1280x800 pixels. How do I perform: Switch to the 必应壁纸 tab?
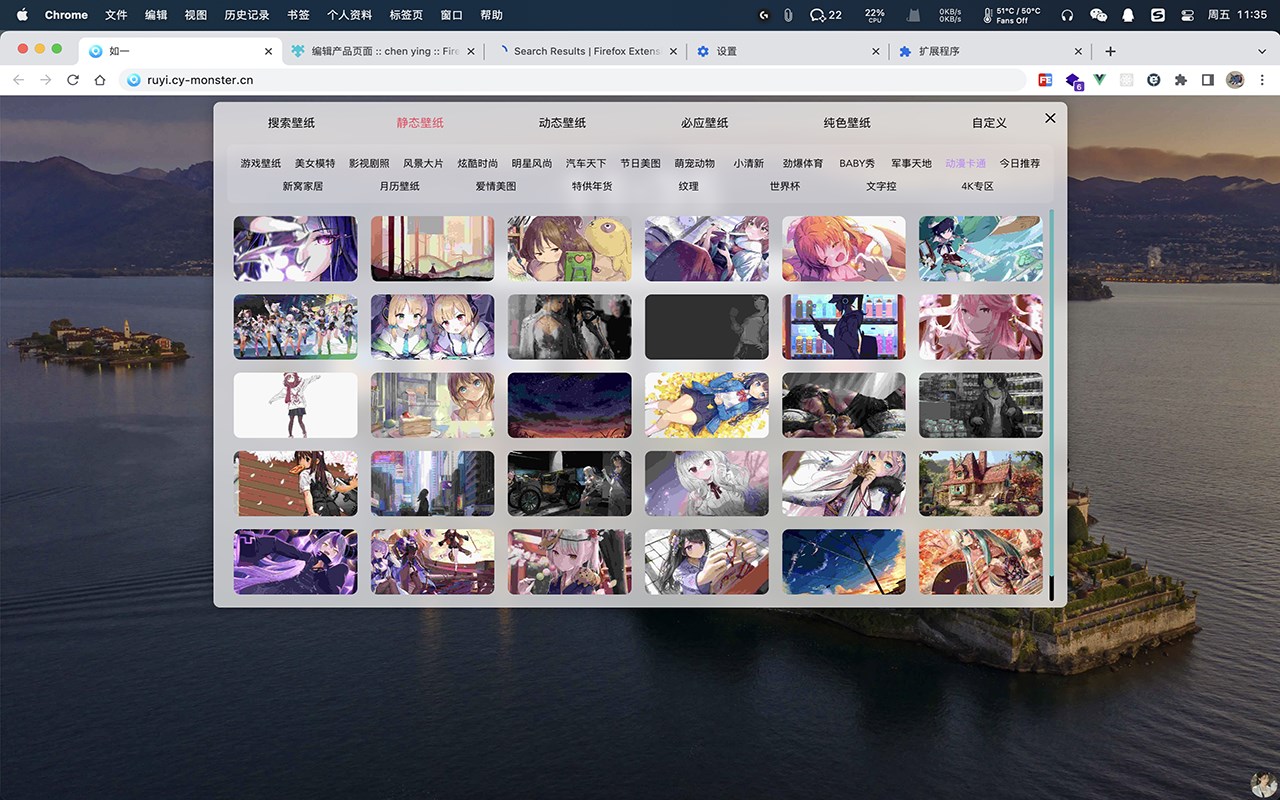point(704,123)
